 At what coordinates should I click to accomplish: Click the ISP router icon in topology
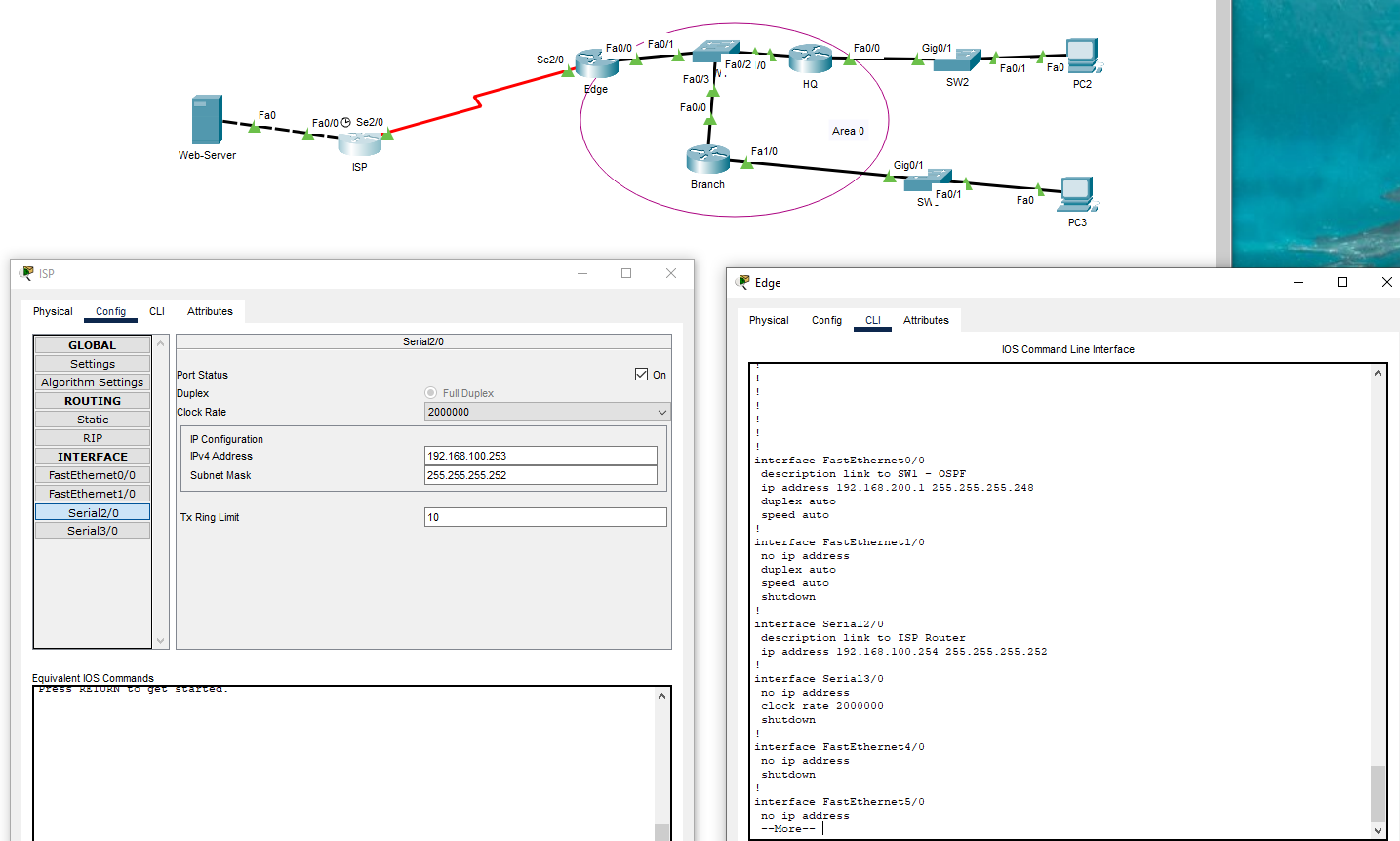[x=360, y=144]
